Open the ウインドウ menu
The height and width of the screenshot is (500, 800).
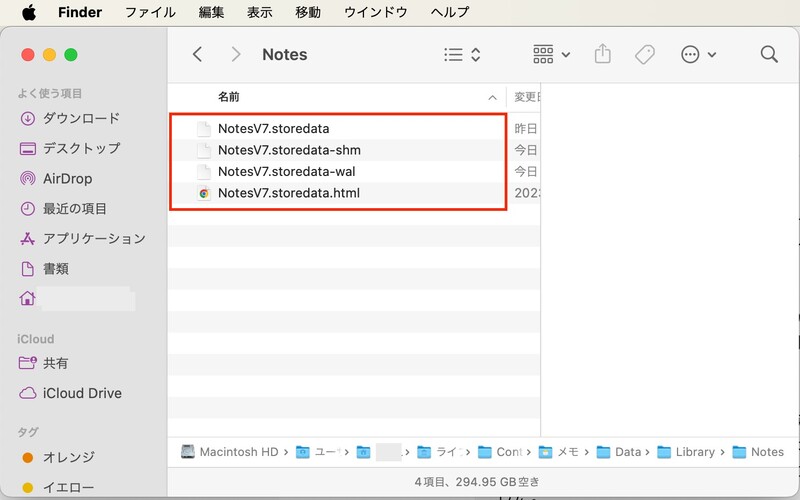376,12
